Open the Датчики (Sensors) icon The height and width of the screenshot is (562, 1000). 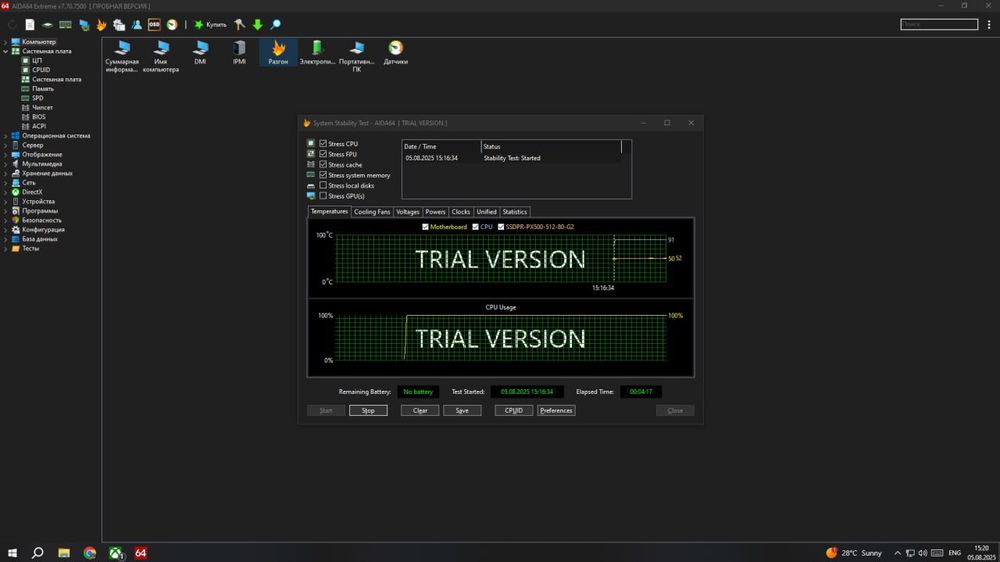tap(396, 48)
